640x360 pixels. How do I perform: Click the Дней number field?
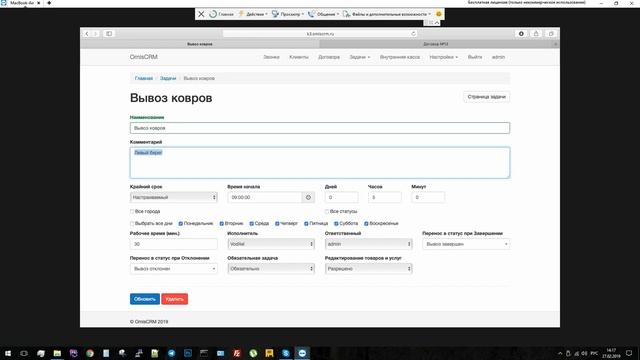(342, 197)
